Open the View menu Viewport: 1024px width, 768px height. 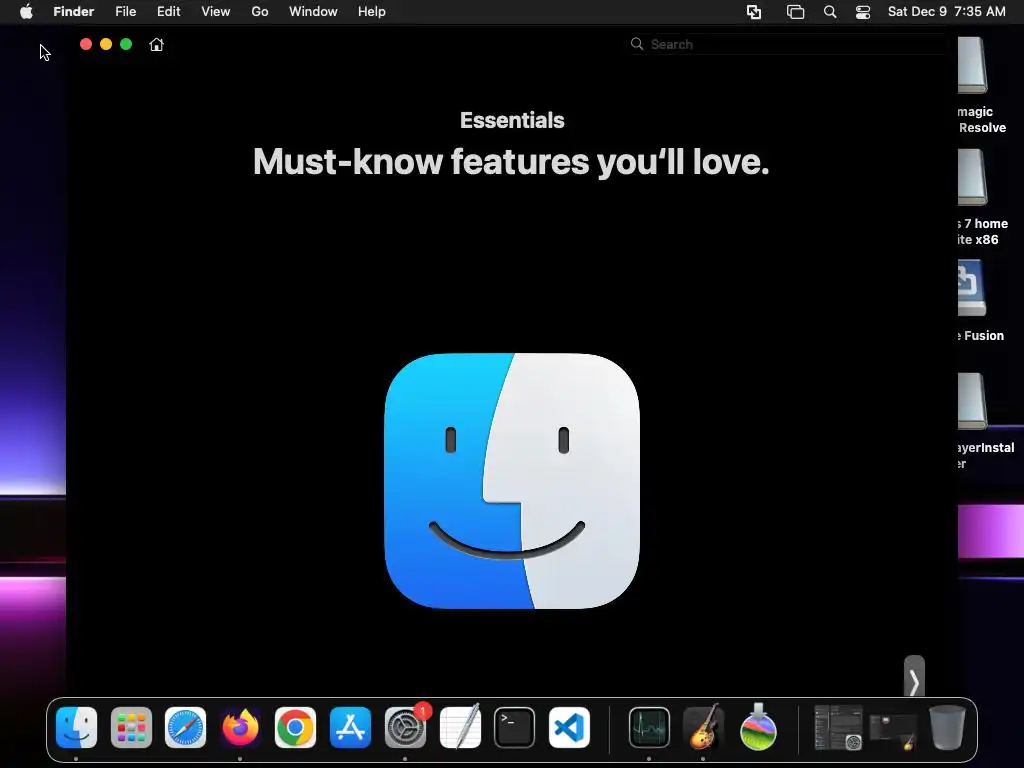tap(216, 12)
